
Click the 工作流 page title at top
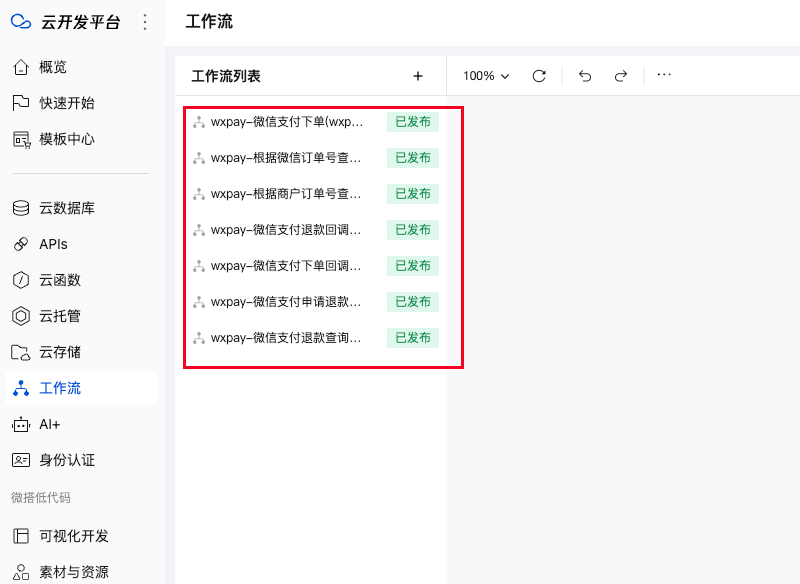(x=209, y=22)
